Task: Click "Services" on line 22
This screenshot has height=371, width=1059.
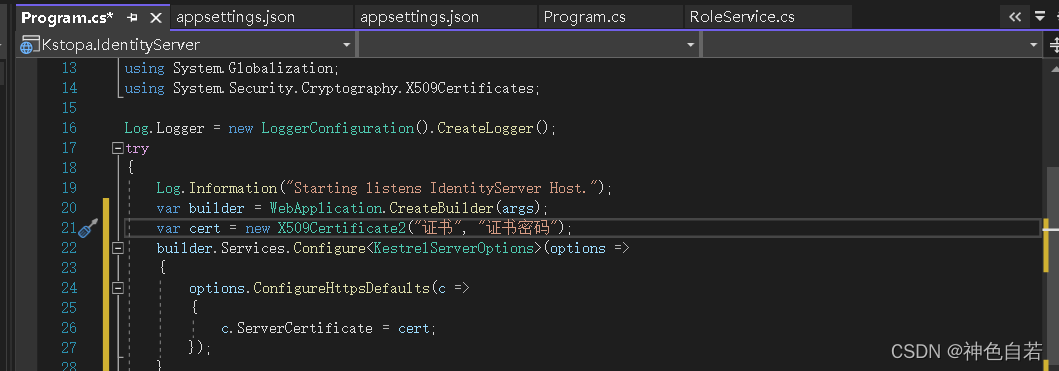Action: pyautogui.click(x=253, y=248)
